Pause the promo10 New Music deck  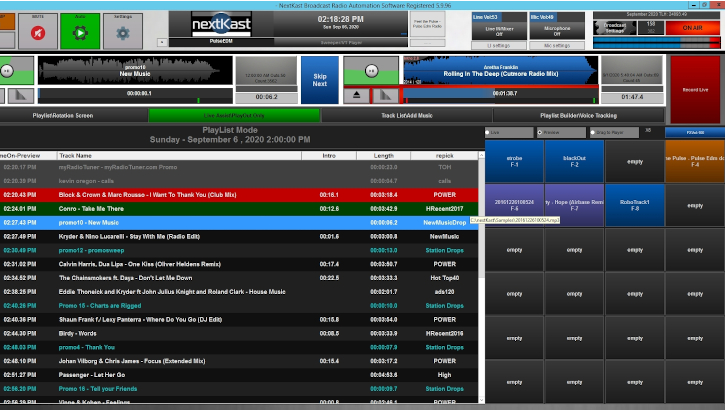(7, 71)
